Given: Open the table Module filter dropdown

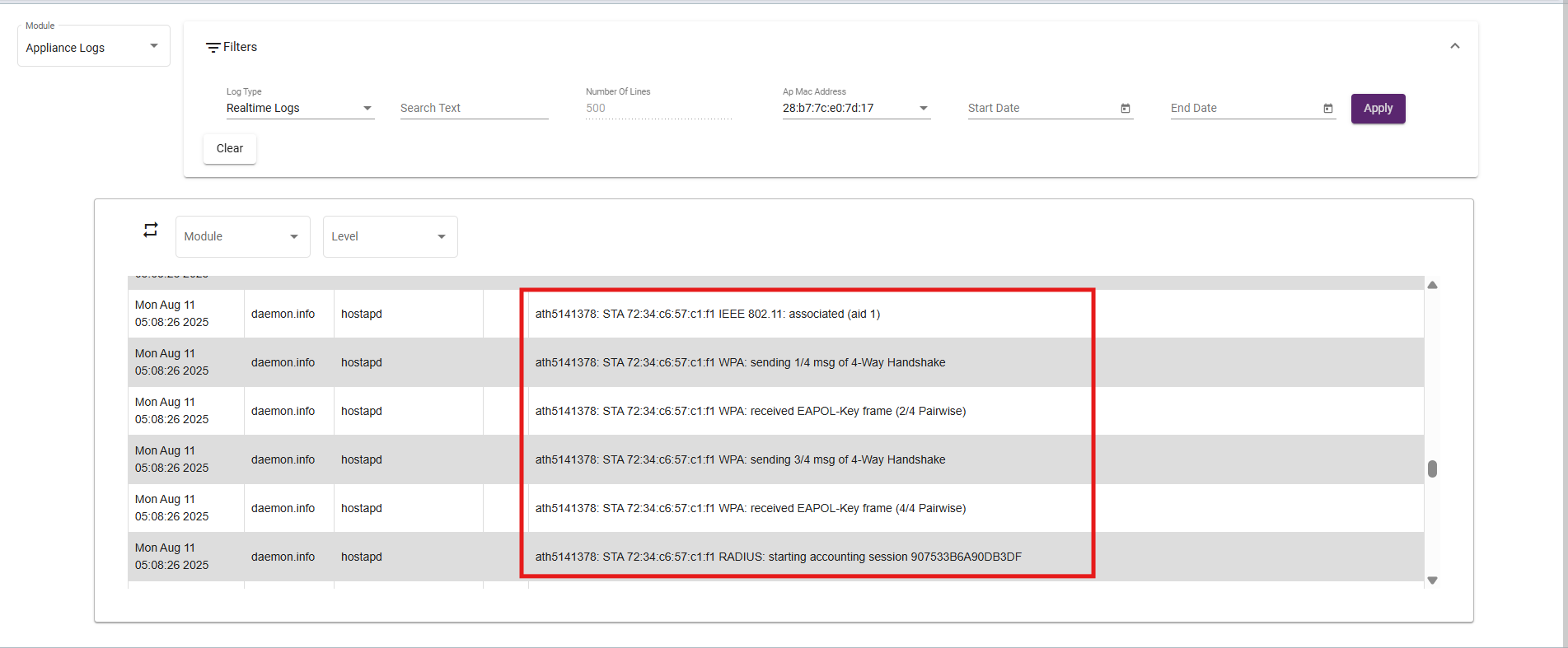Looking at the screenshot, I should (243, 236).
